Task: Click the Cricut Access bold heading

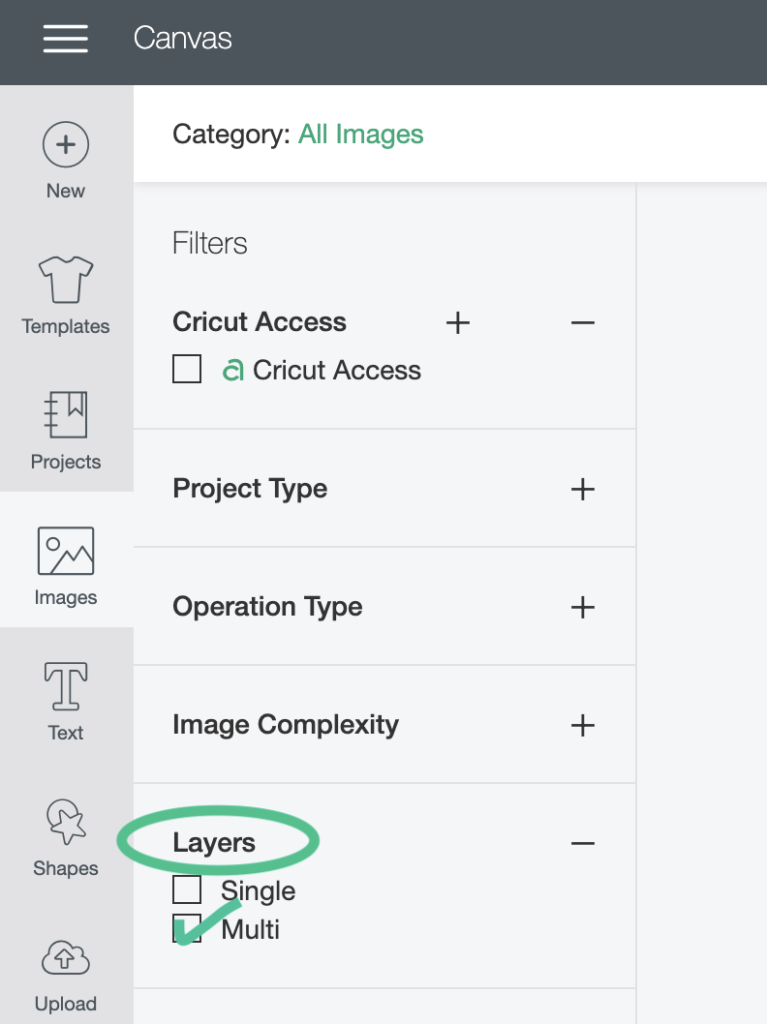Action: pos(259,323)
